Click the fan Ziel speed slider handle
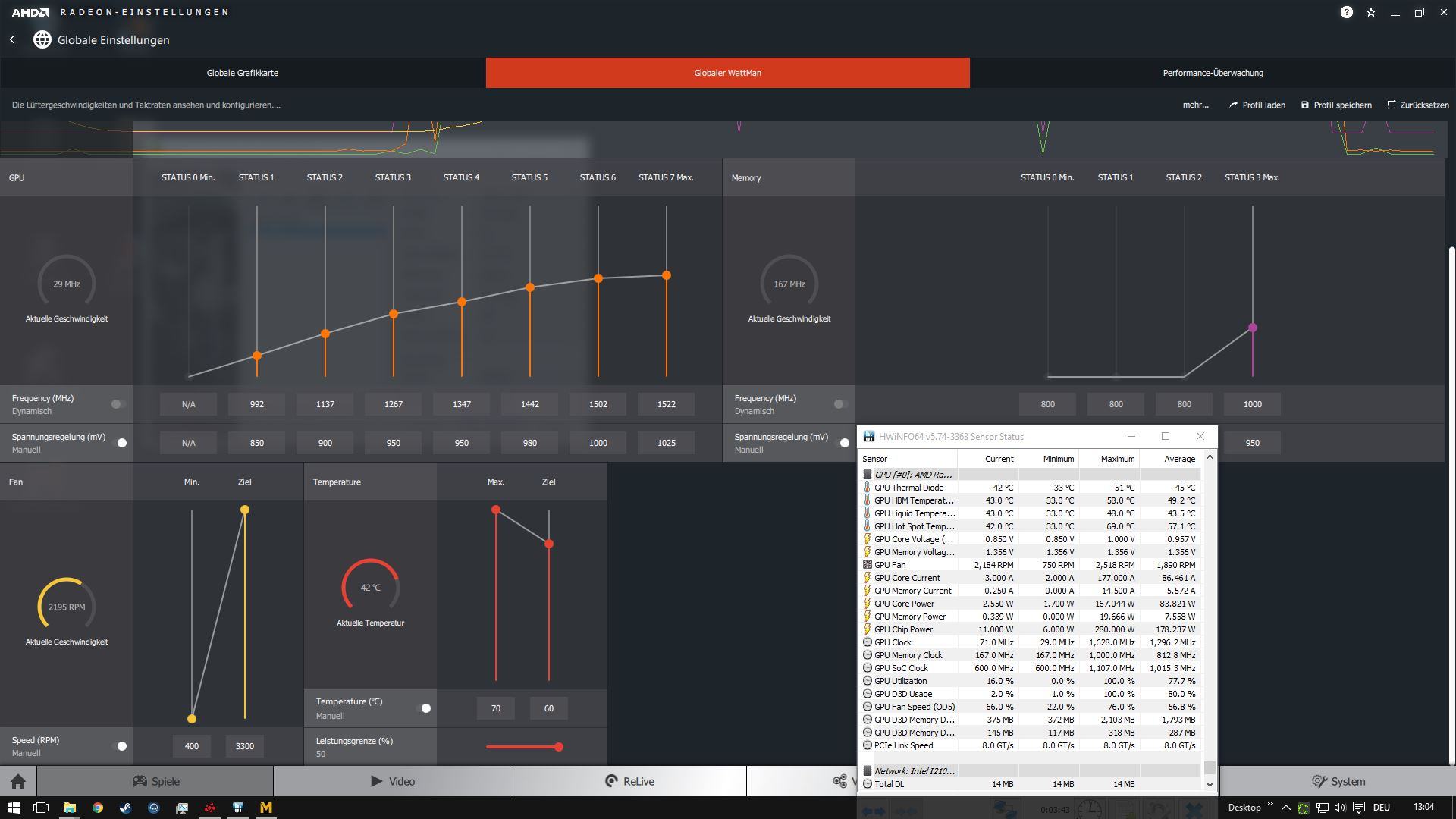 click(x=245, y=510)
